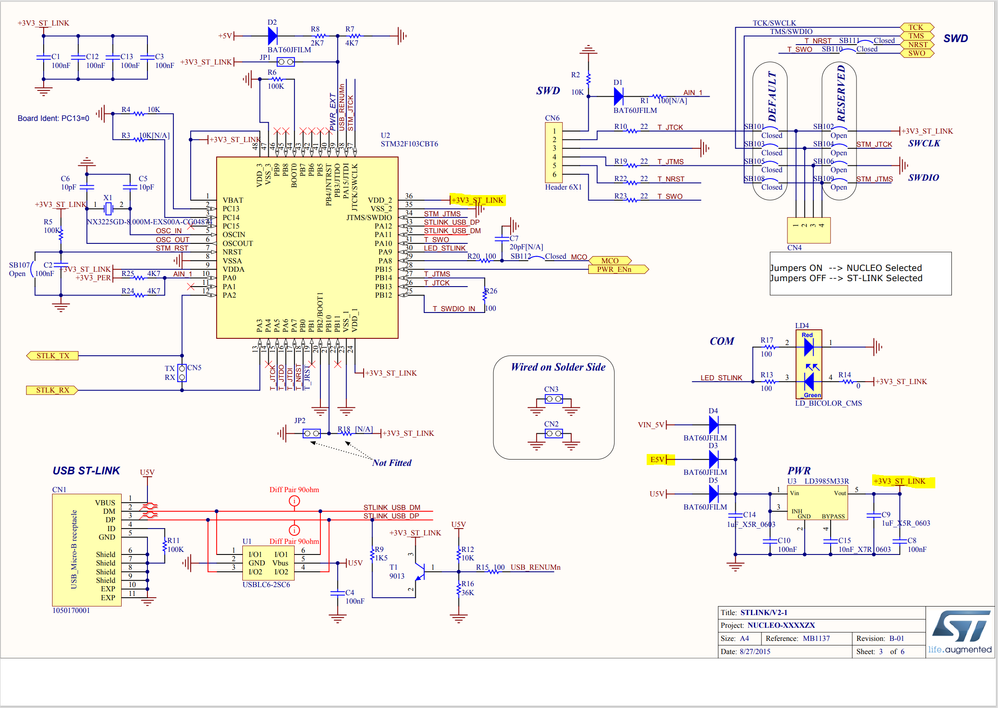Click the CN5 TX/RX connector symbol
The image size is (998, 708).
182,372
